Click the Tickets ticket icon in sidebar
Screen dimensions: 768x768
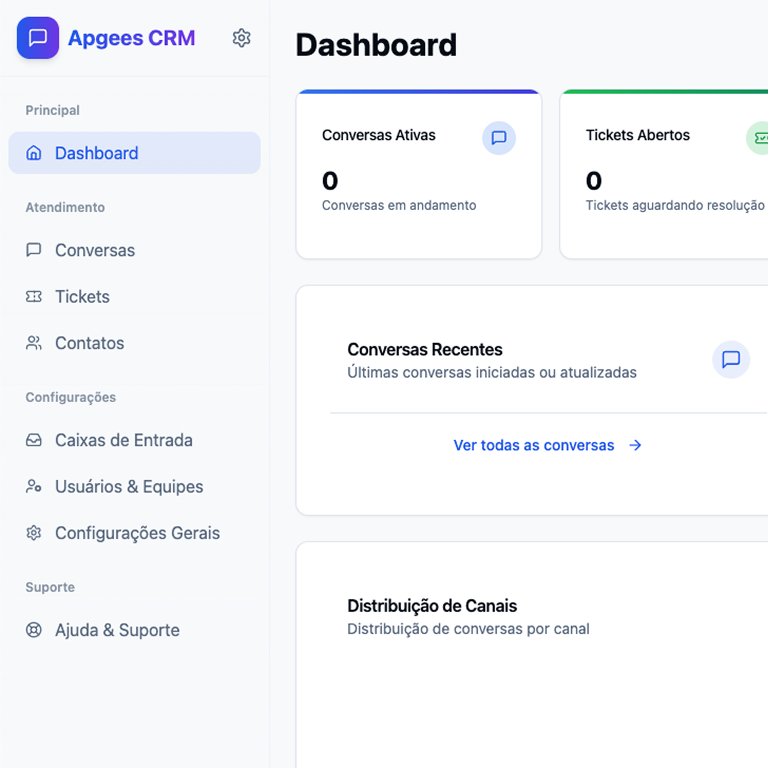[33, 296]
